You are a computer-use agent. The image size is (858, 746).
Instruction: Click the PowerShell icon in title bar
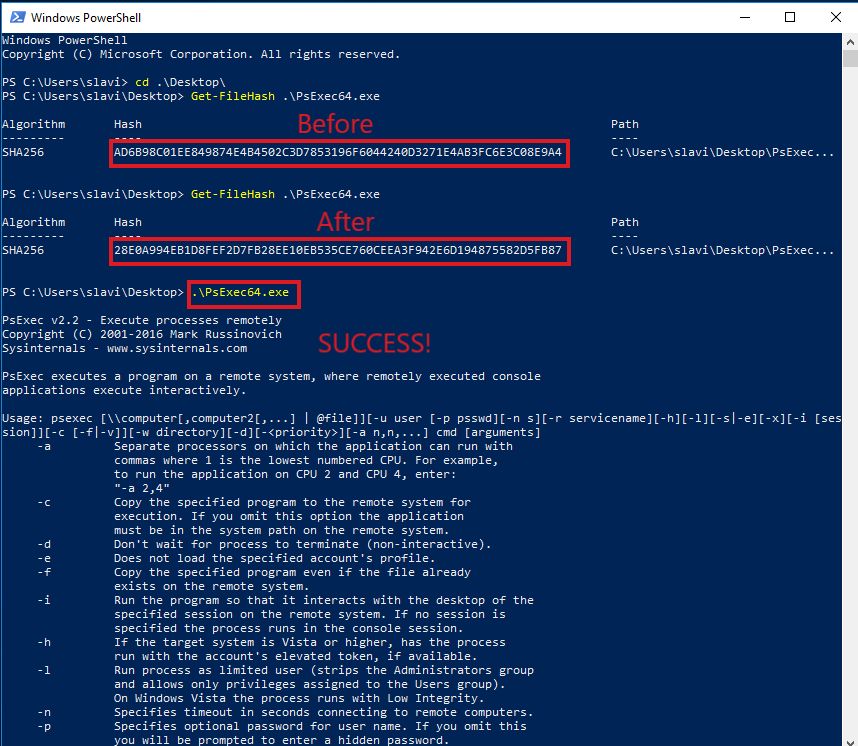point(18,17)
